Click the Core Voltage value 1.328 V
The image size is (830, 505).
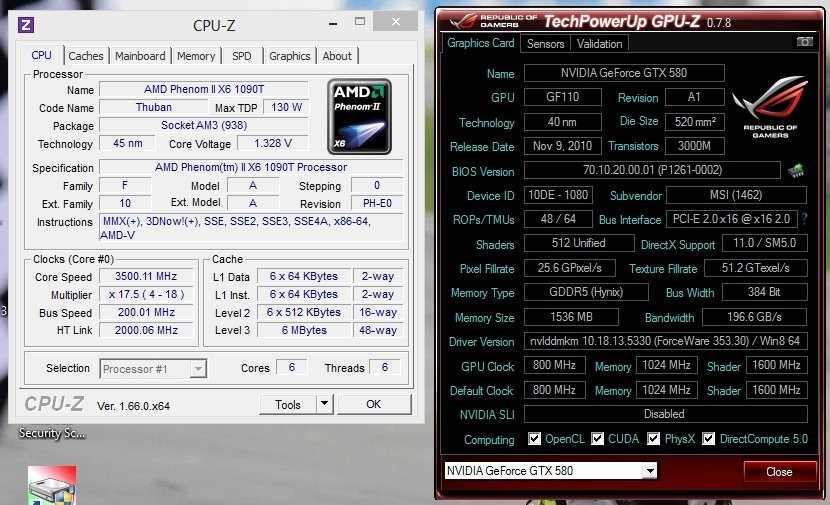(x=273, y=143)
